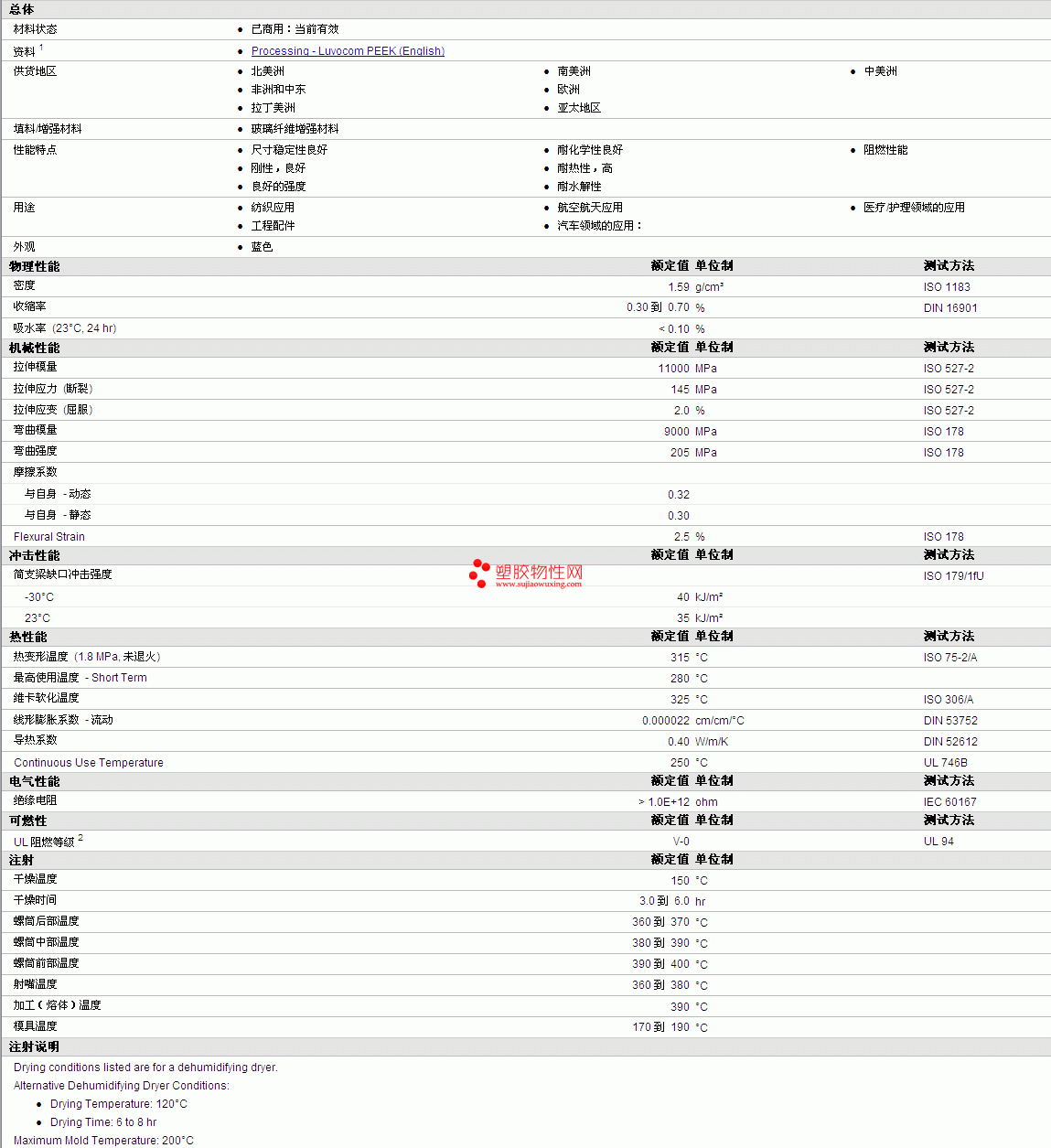Select the ISO 75-2/A test method
The image size is (1051, 1148).
click(950, 658)
